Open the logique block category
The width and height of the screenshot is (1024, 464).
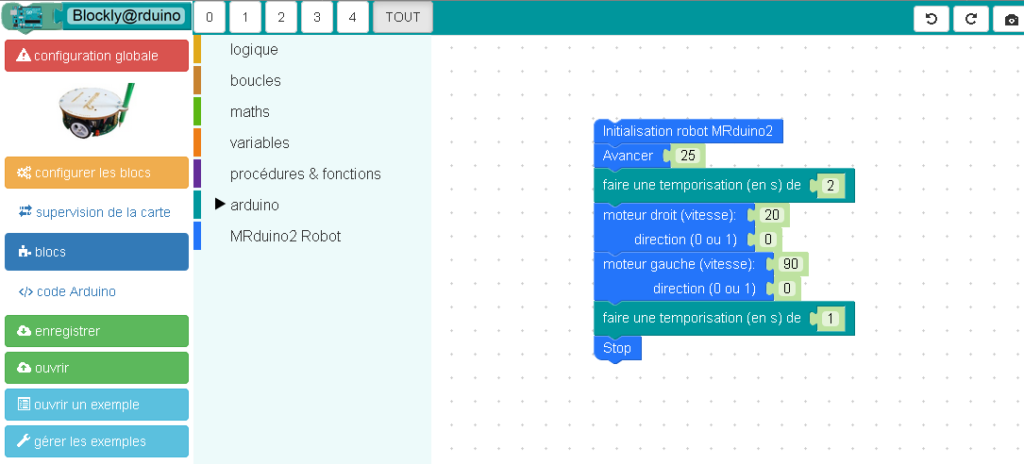pyautogui.click(x=254, y=49)
